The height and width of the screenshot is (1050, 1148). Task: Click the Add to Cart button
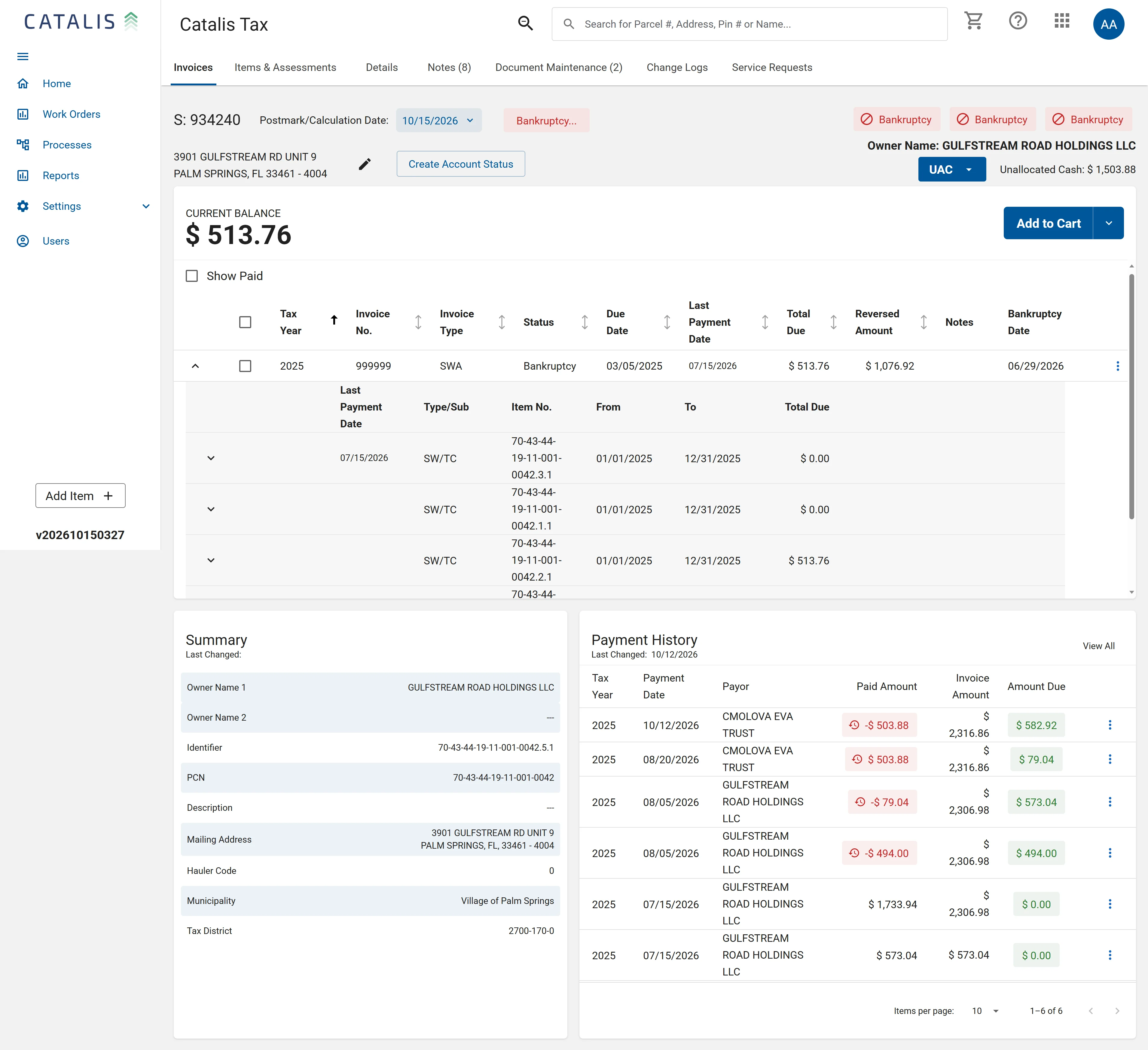1048,223
